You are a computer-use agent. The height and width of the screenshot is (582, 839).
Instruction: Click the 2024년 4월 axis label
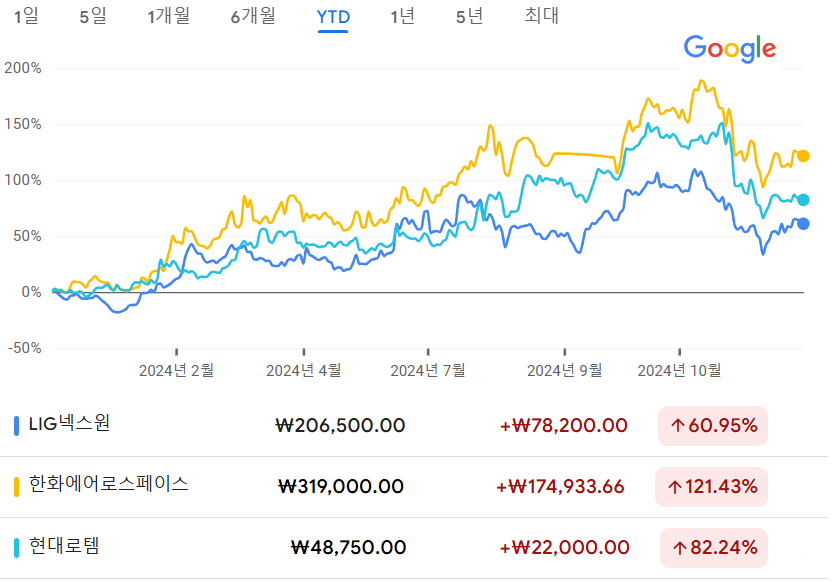click(303, 370)
